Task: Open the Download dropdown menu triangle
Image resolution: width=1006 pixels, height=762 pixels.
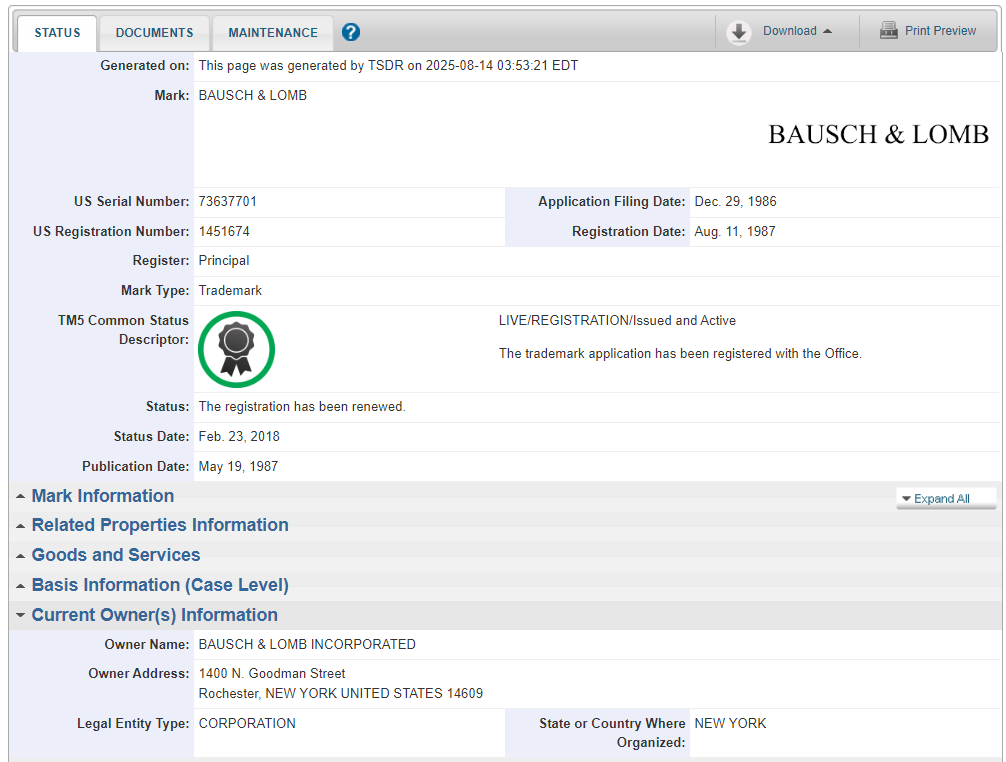Action: 827,31
